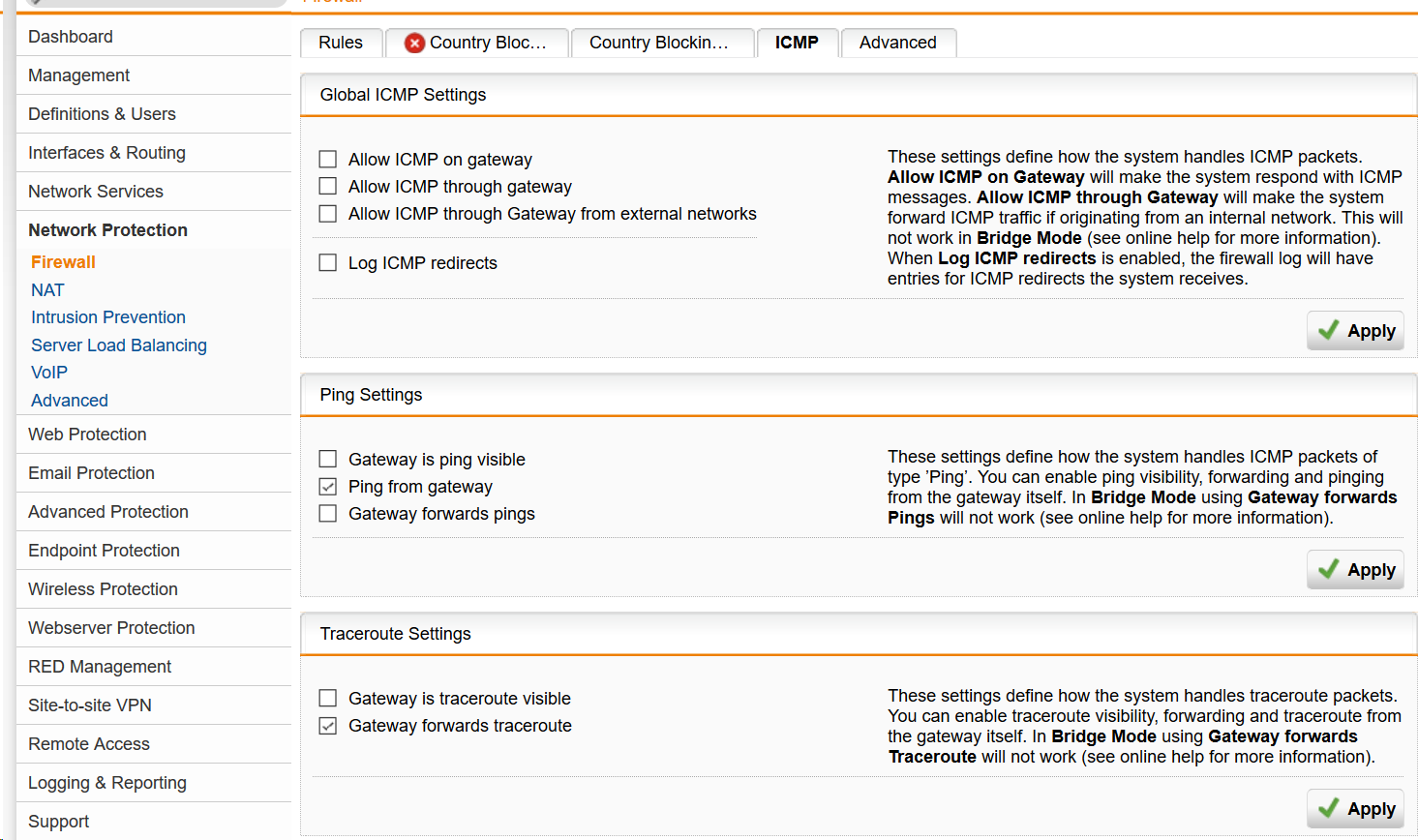Open the Country Blocking Exceptions tab
Viewport: 1418px width, 840px height.
(659, 43)
